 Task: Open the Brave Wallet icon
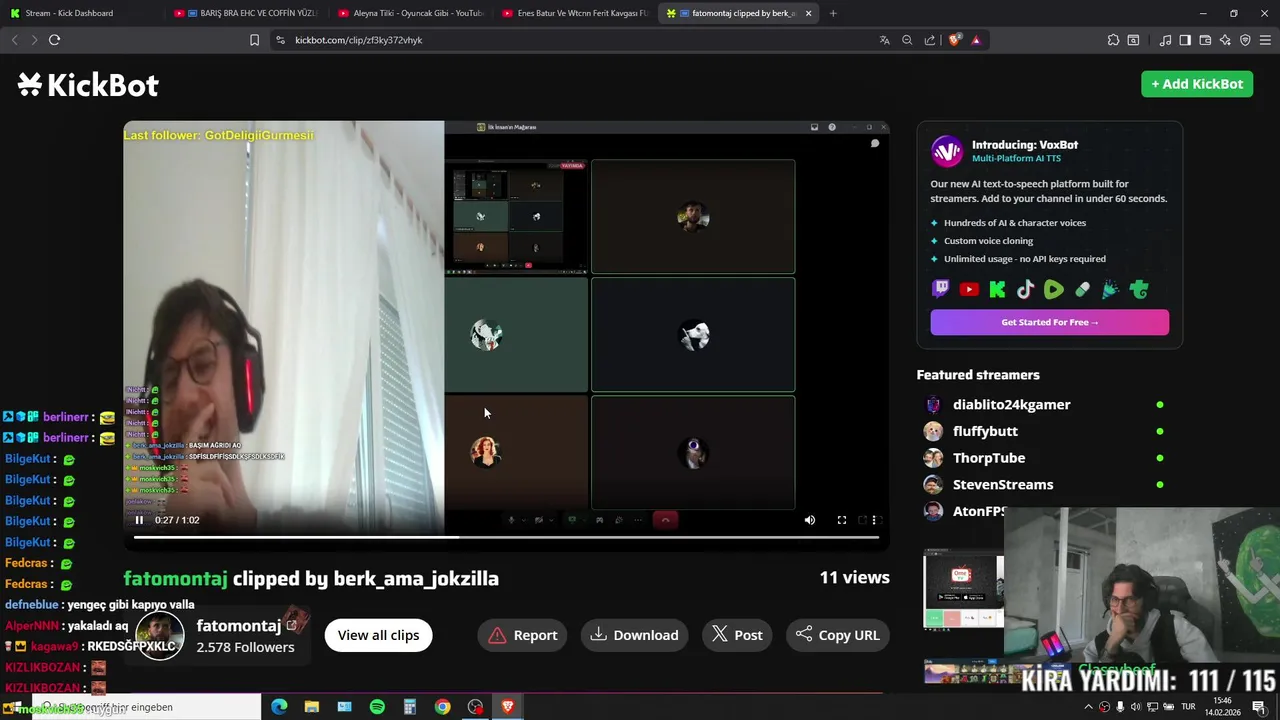1205,40
